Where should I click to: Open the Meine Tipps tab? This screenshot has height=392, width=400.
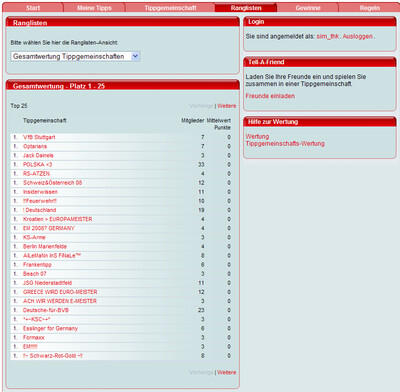[94, 8]
